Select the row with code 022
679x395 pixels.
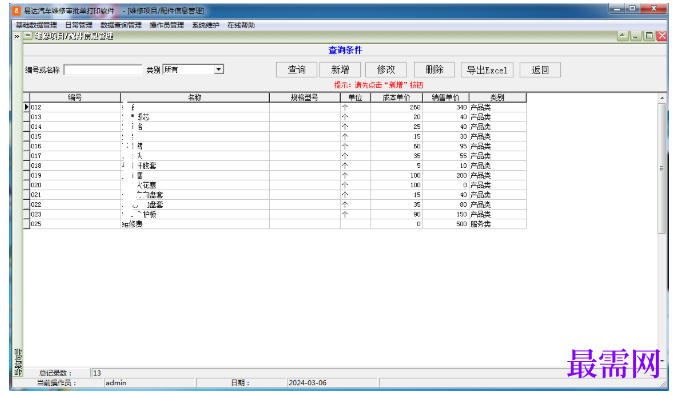pyautogui.click(x=275, y=204)
